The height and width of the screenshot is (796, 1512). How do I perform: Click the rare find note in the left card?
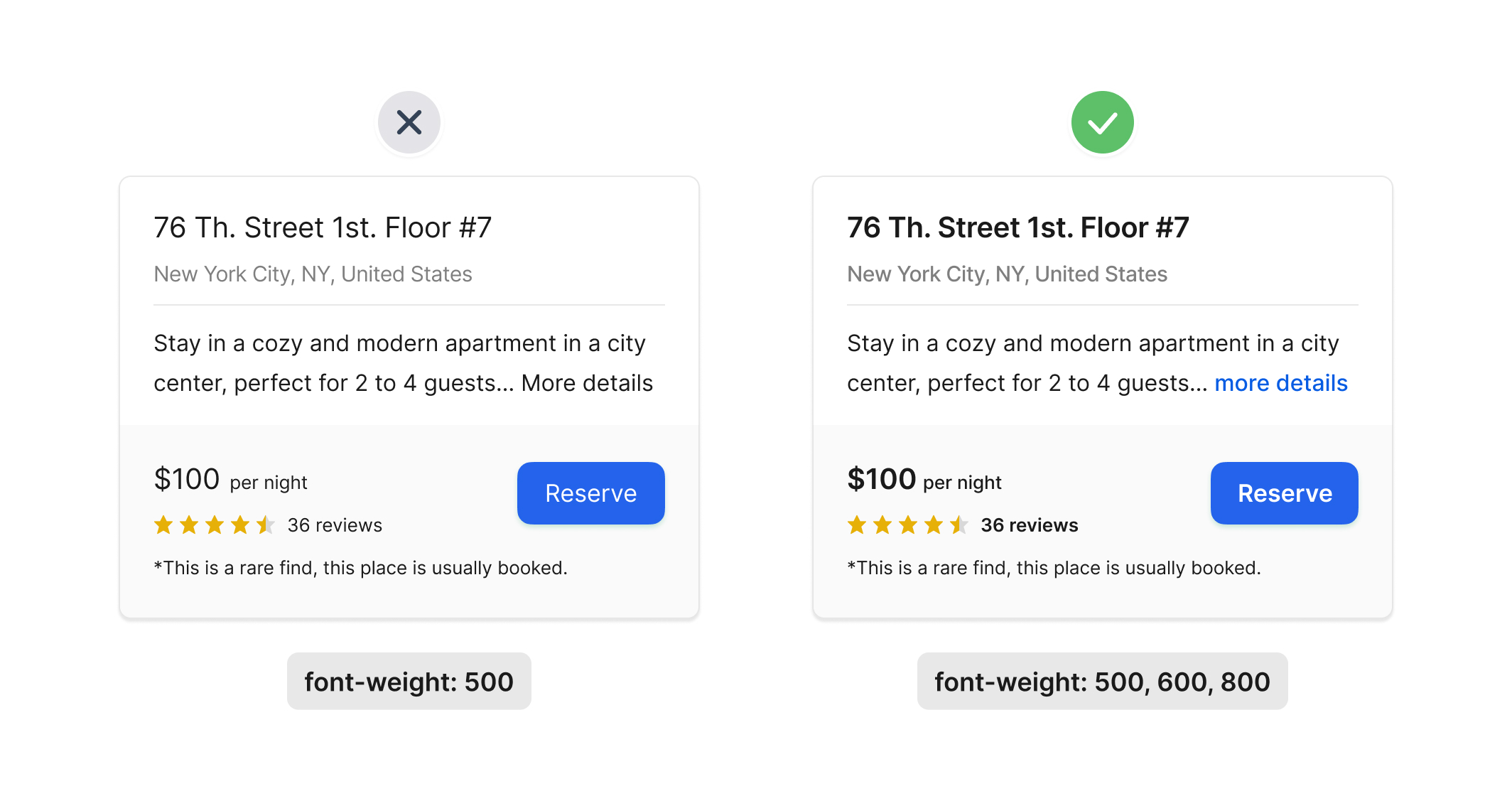(360, 568)
